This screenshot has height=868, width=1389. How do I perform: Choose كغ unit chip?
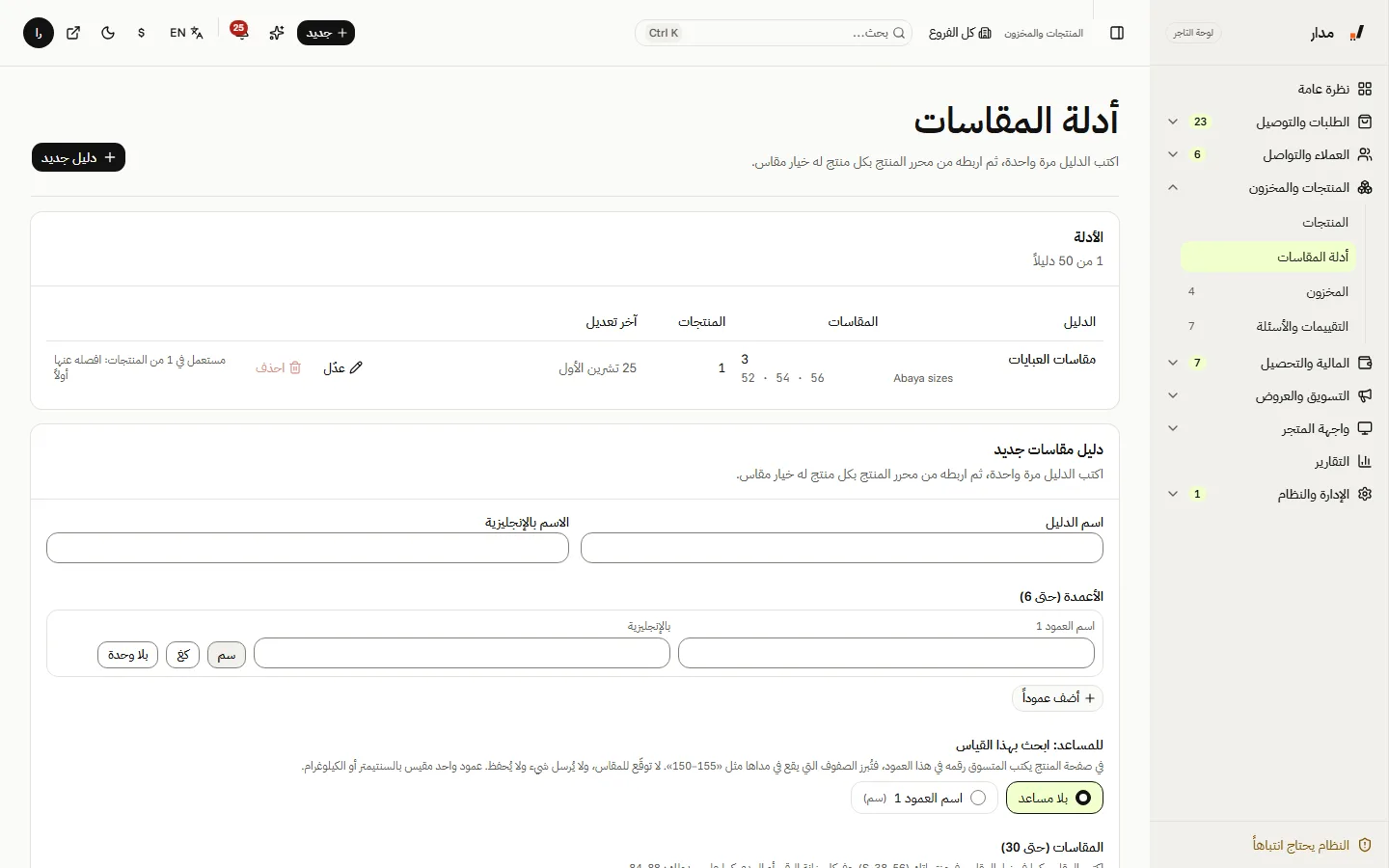point(183,655)
